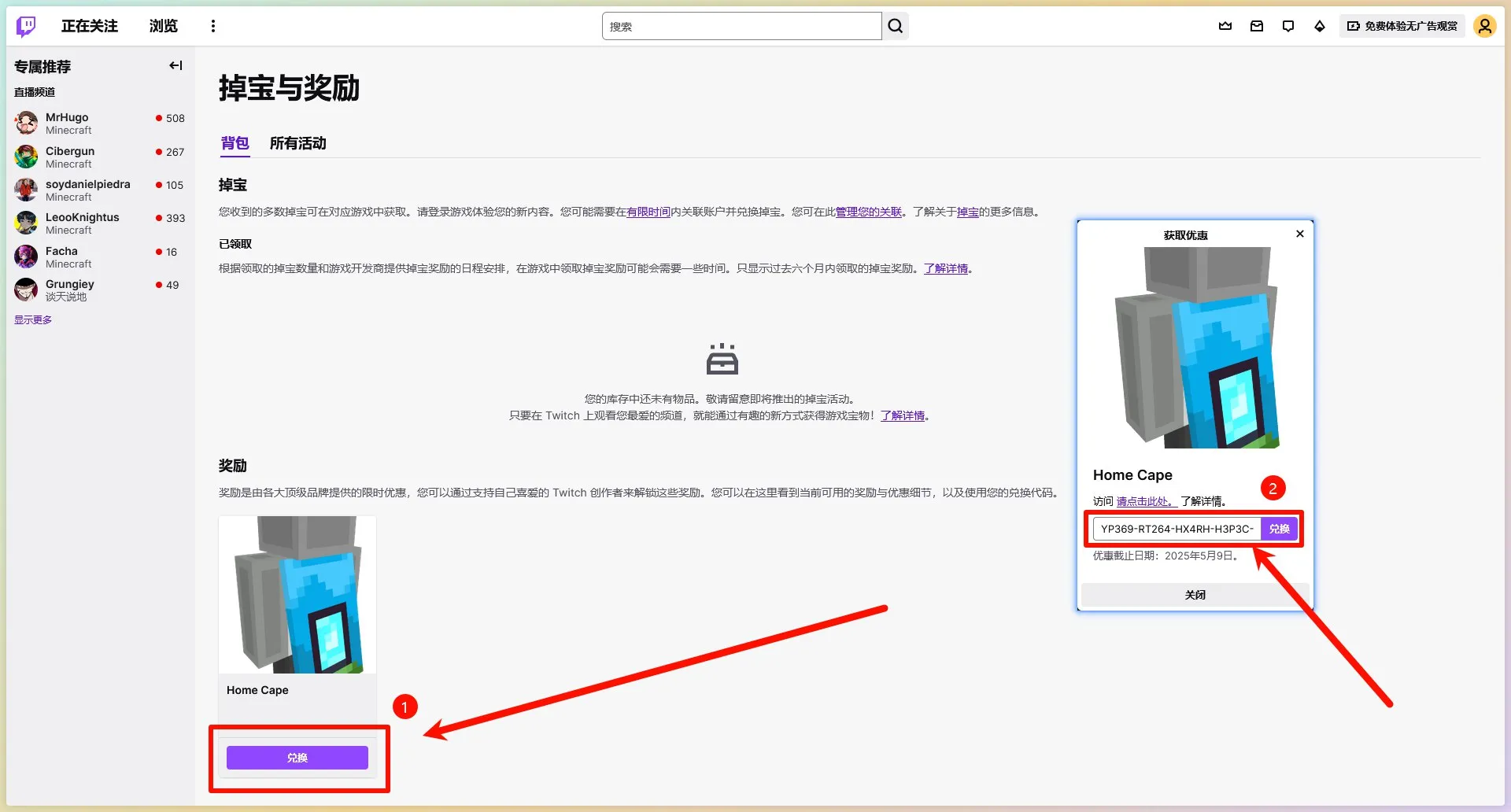
Task: Open the drops crystal icon
Action: click(x=1319, y=26)
